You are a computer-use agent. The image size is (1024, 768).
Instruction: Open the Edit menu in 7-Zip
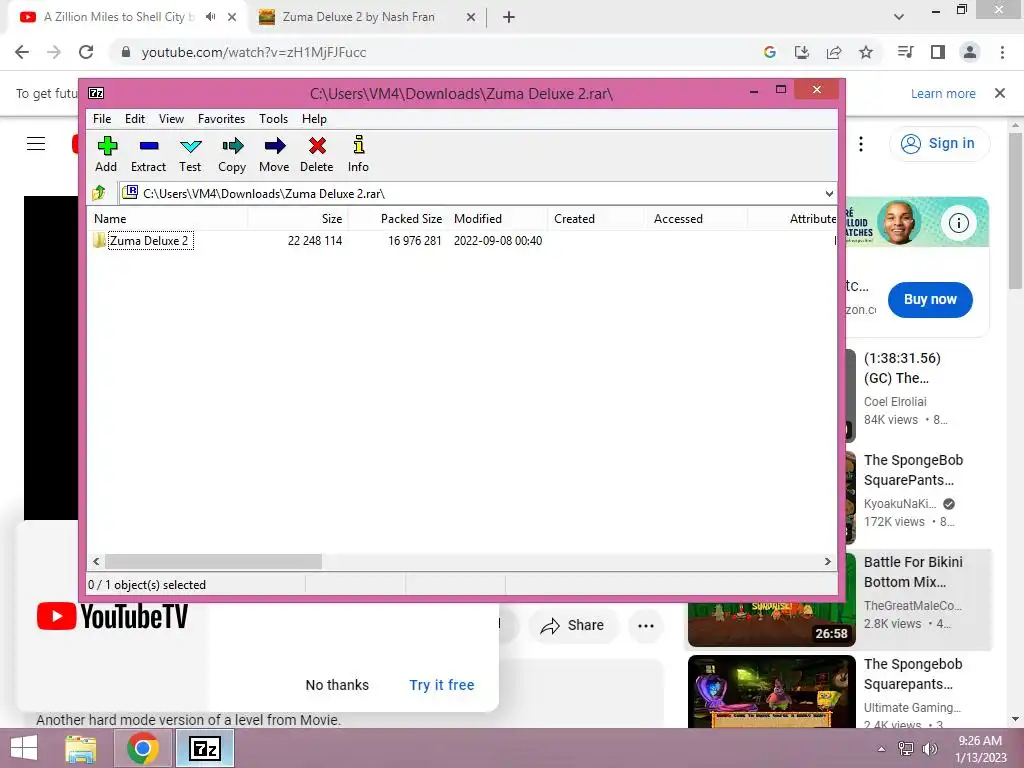(x=135, y=119)
